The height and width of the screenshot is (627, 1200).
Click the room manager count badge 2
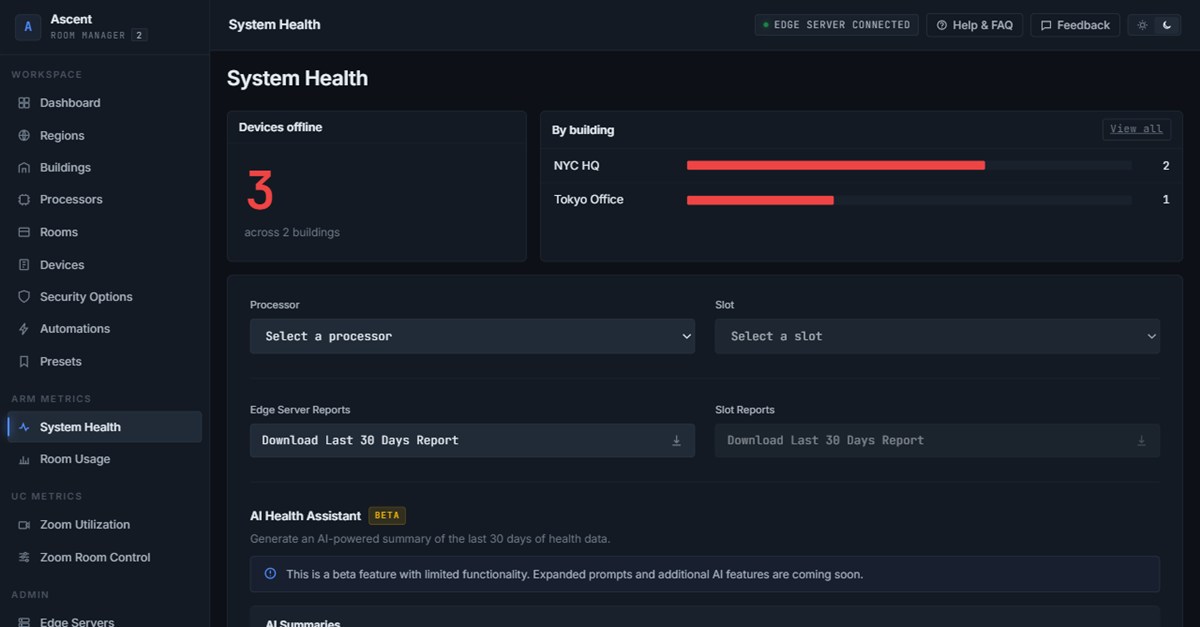[140, 35]
